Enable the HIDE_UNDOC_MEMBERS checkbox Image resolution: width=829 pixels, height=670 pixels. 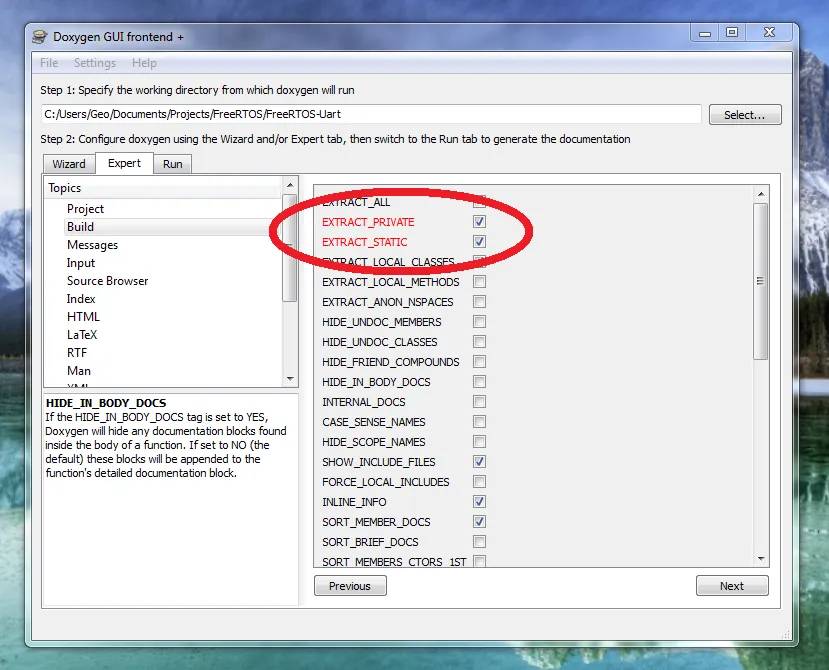click(x=480, y=322)
